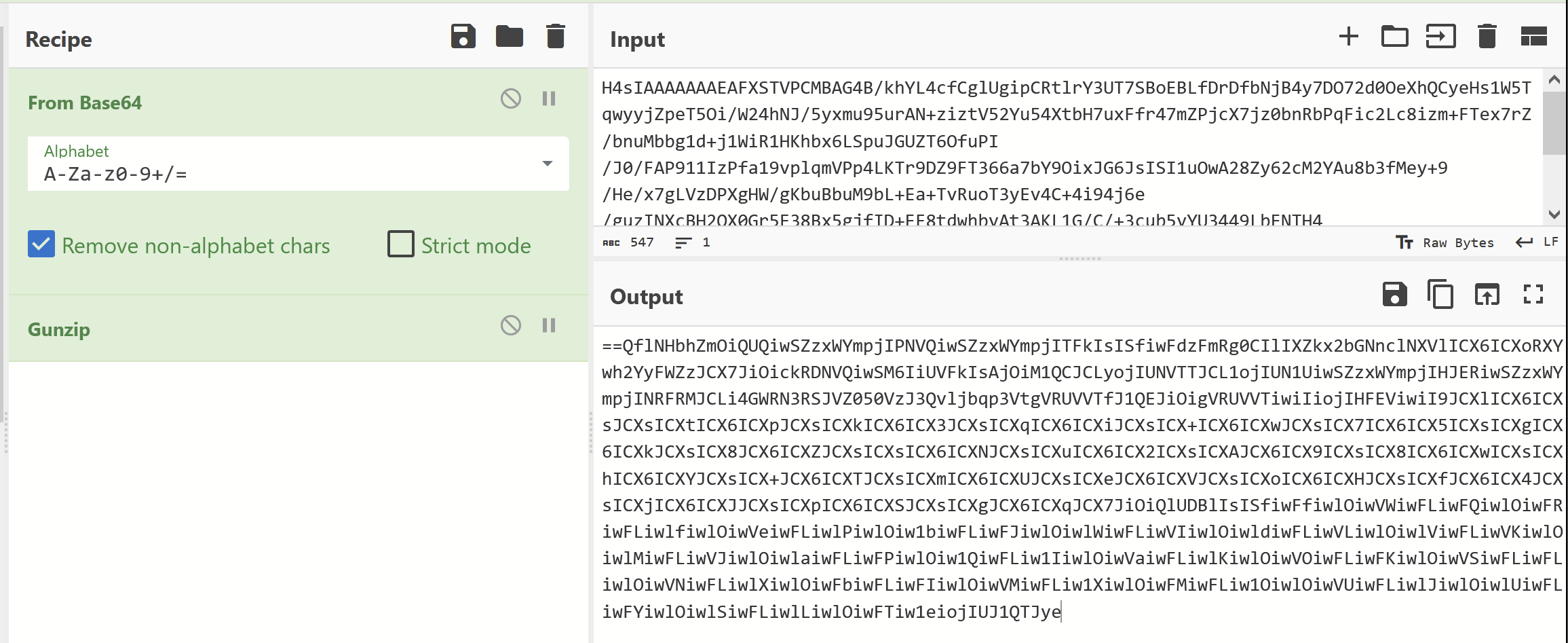Maximize the Output pane

pyautogui.click(x=1533, y=295)
